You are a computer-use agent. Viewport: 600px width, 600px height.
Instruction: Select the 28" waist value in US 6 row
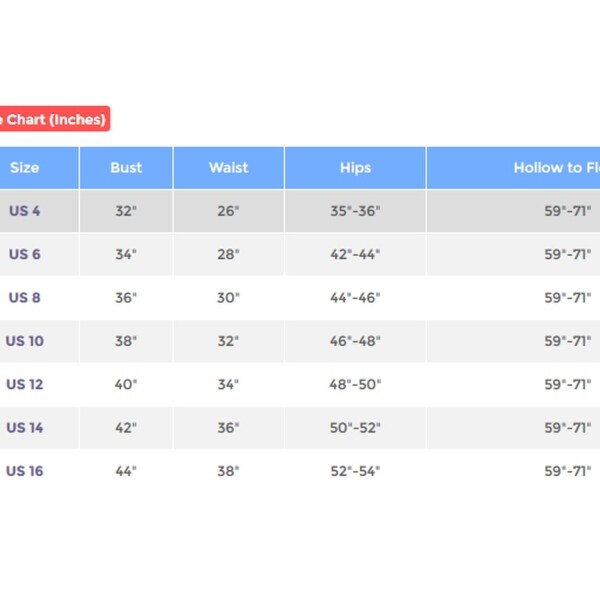pos(228,254)
